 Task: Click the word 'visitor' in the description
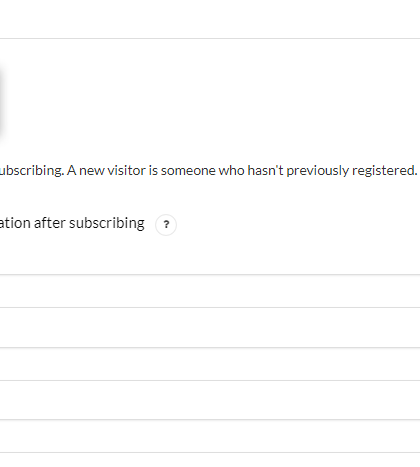coord(126,170)
